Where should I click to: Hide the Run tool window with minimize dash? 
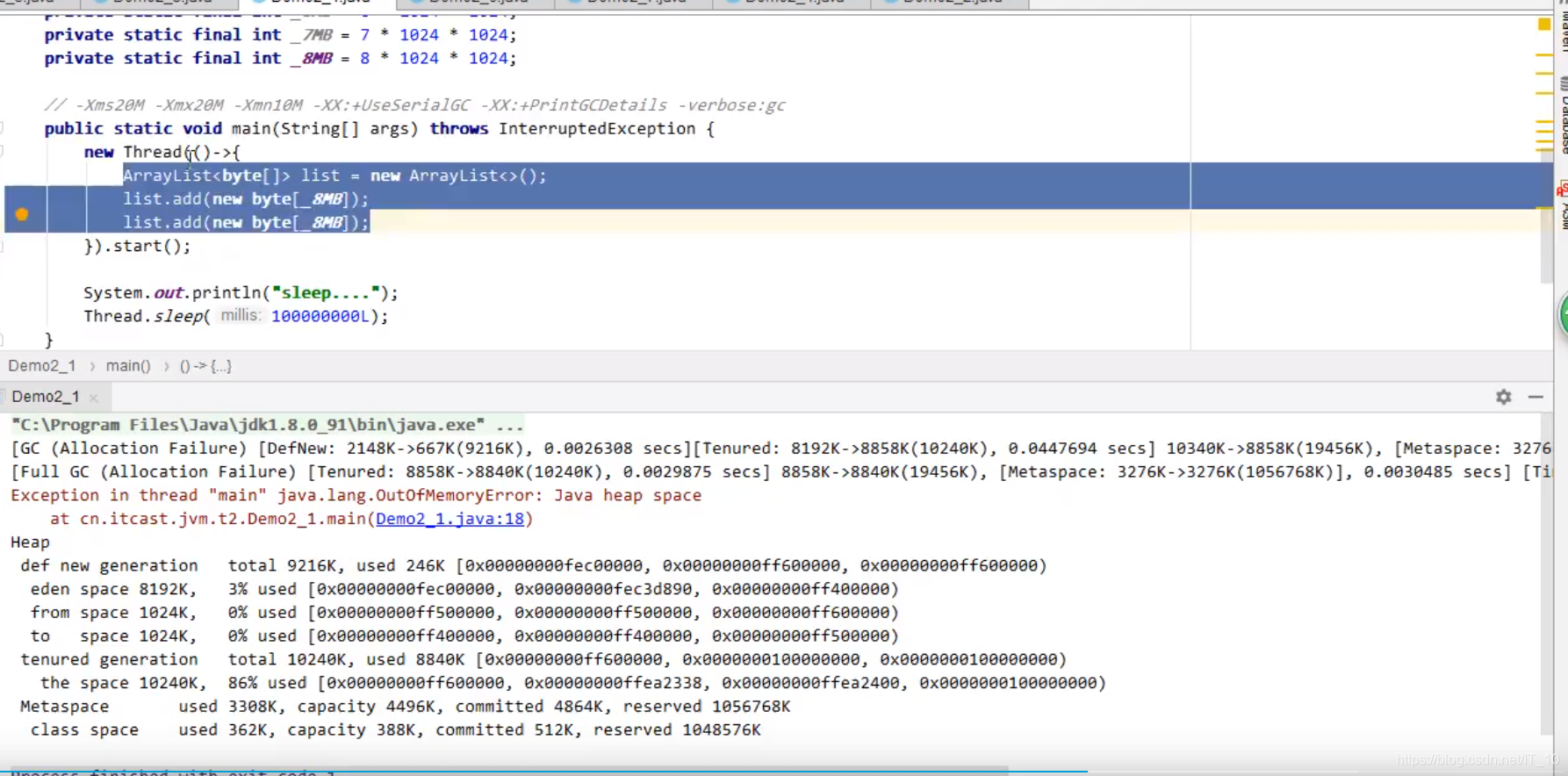[1536, 397]
